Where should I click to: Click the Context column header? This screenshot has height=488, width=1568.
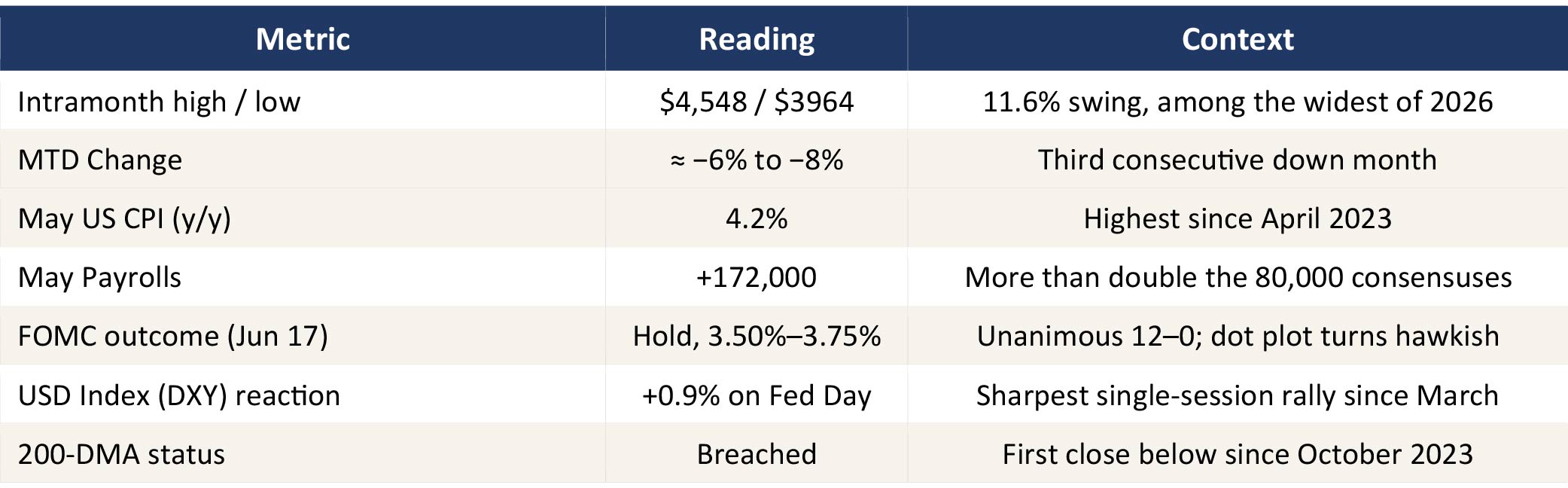coord(1238,39)
